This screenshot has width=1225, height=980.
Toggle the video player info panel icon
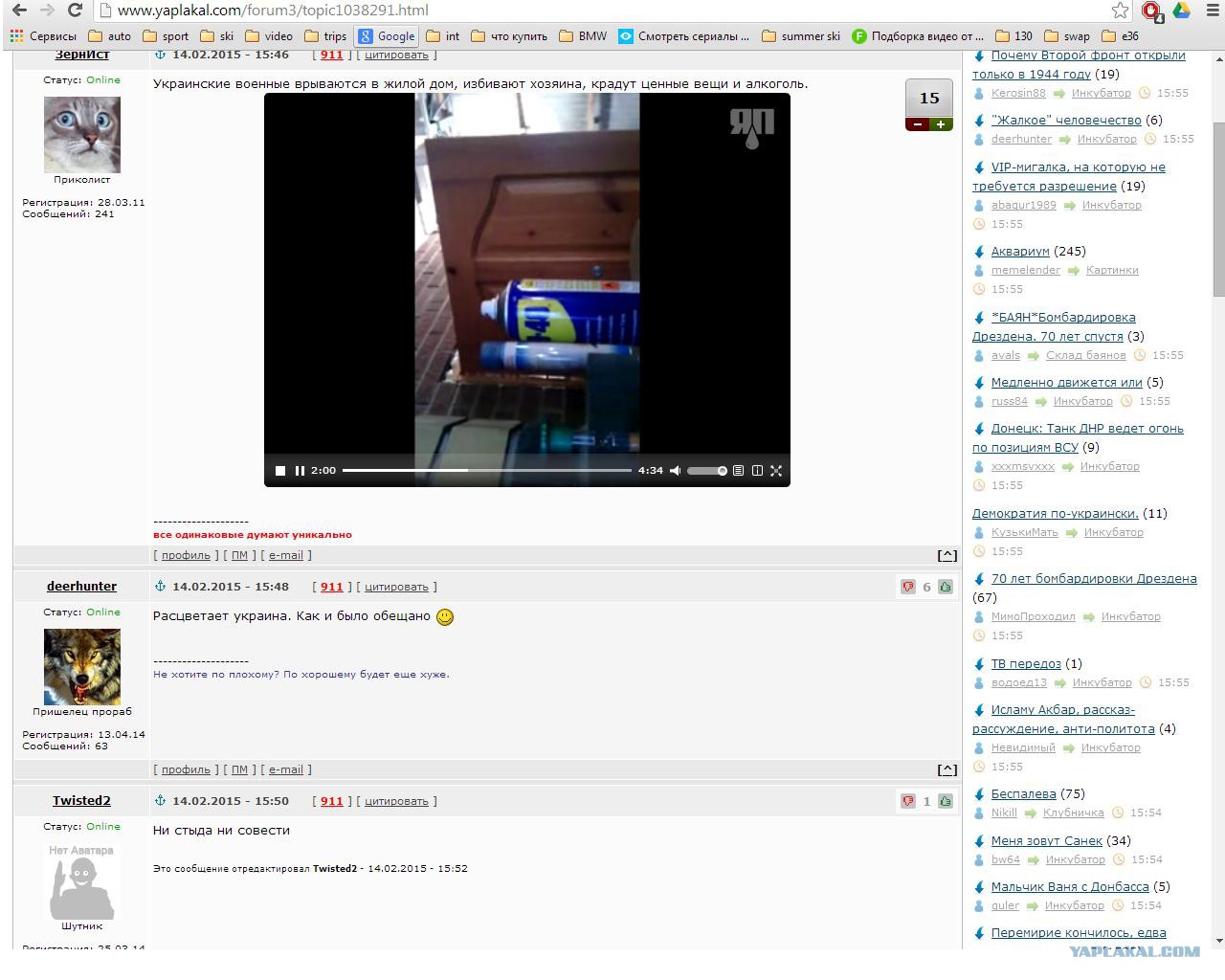[757, 471]
